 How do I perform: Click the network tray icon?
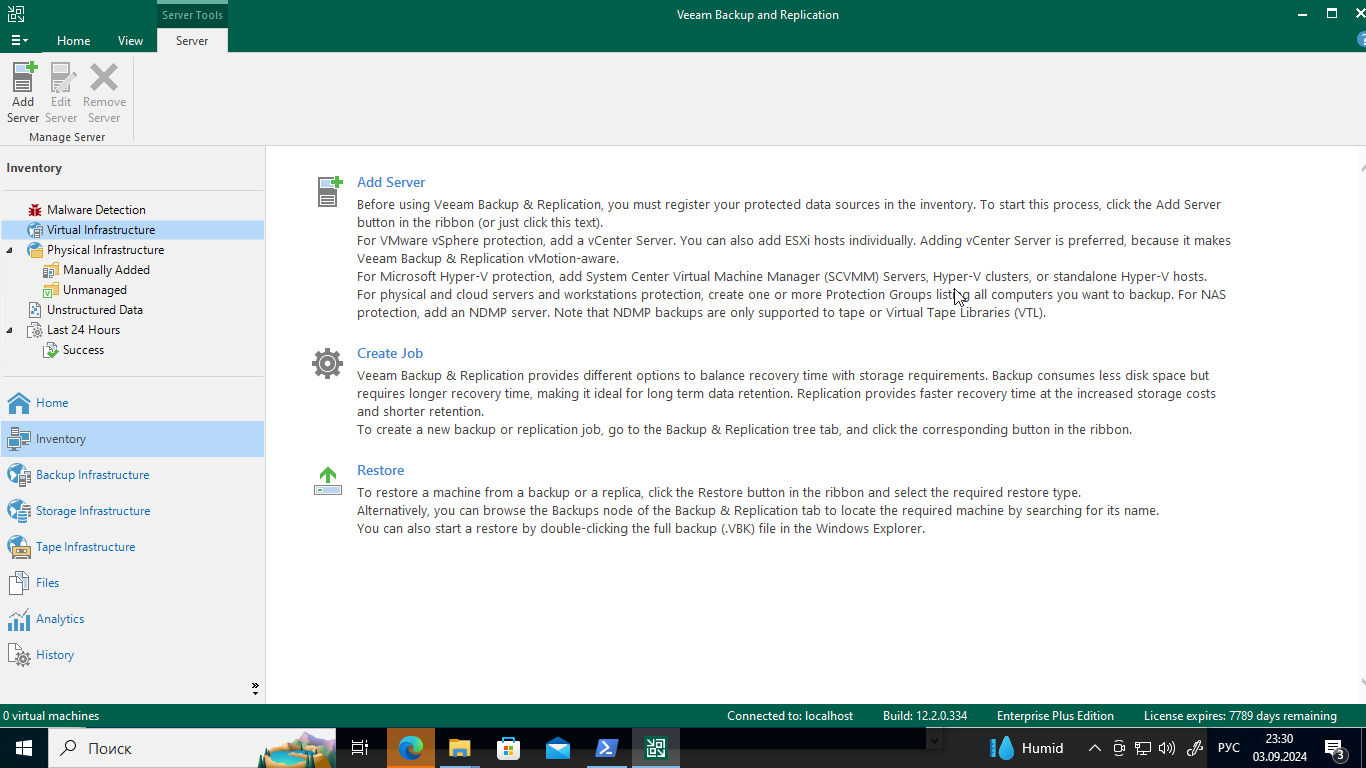point(1143,748)
